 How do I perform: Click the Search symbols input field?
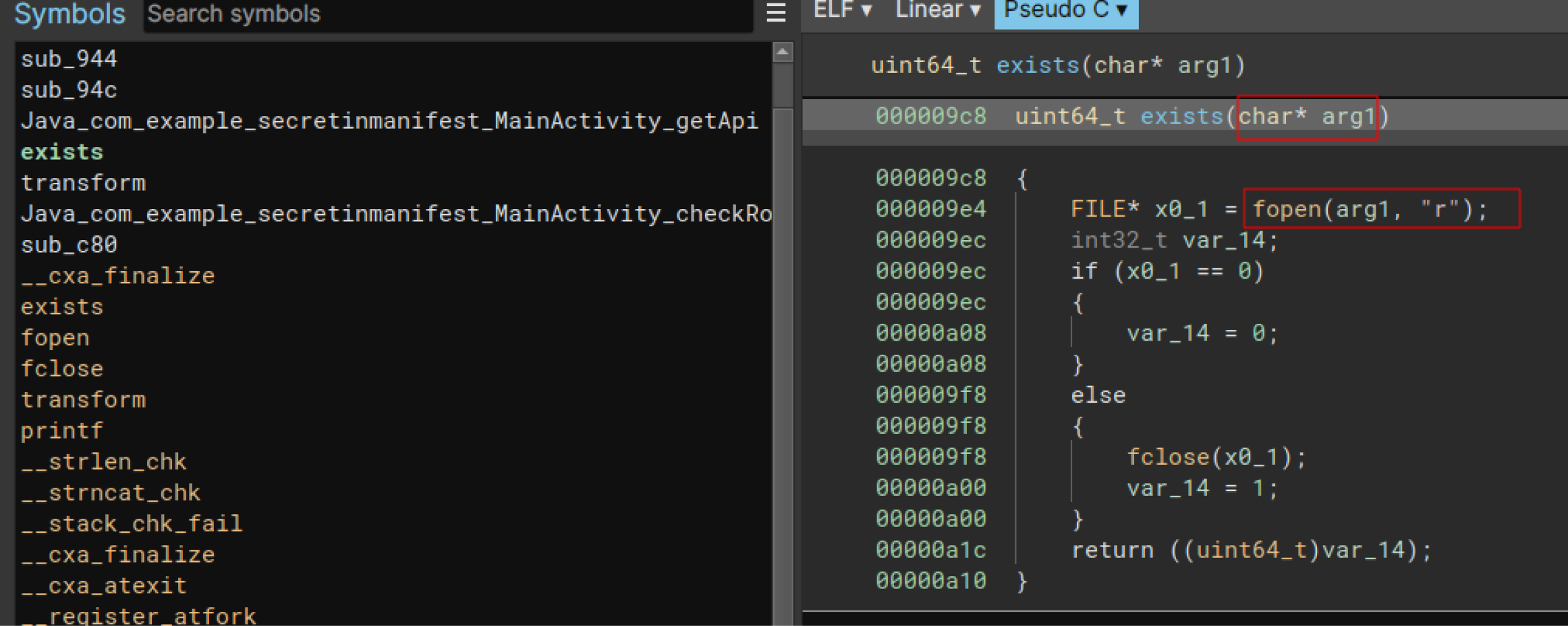[445, 13]
